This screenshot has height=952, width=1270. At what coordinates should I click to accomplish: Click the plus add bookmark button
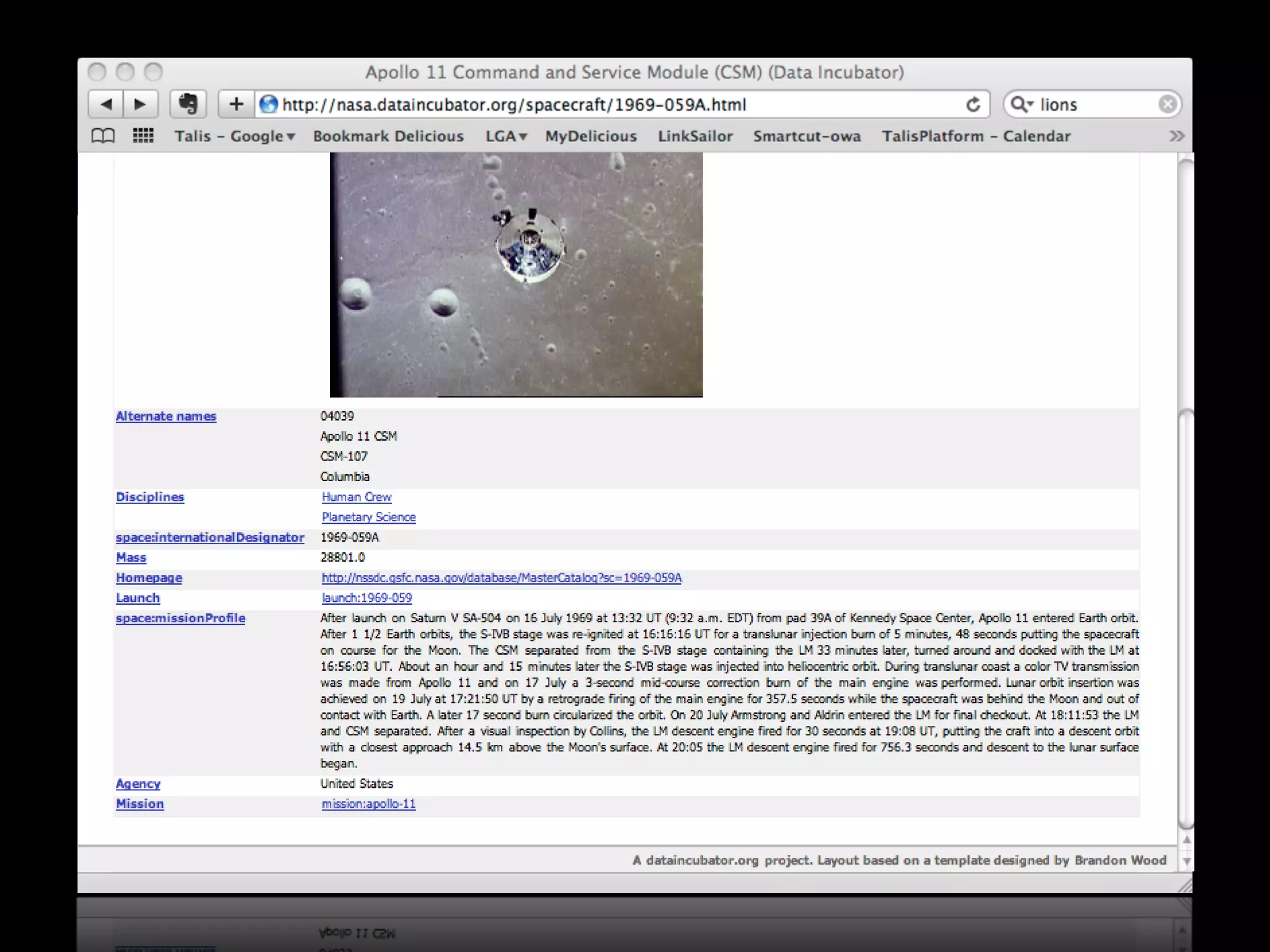(236, 104)
